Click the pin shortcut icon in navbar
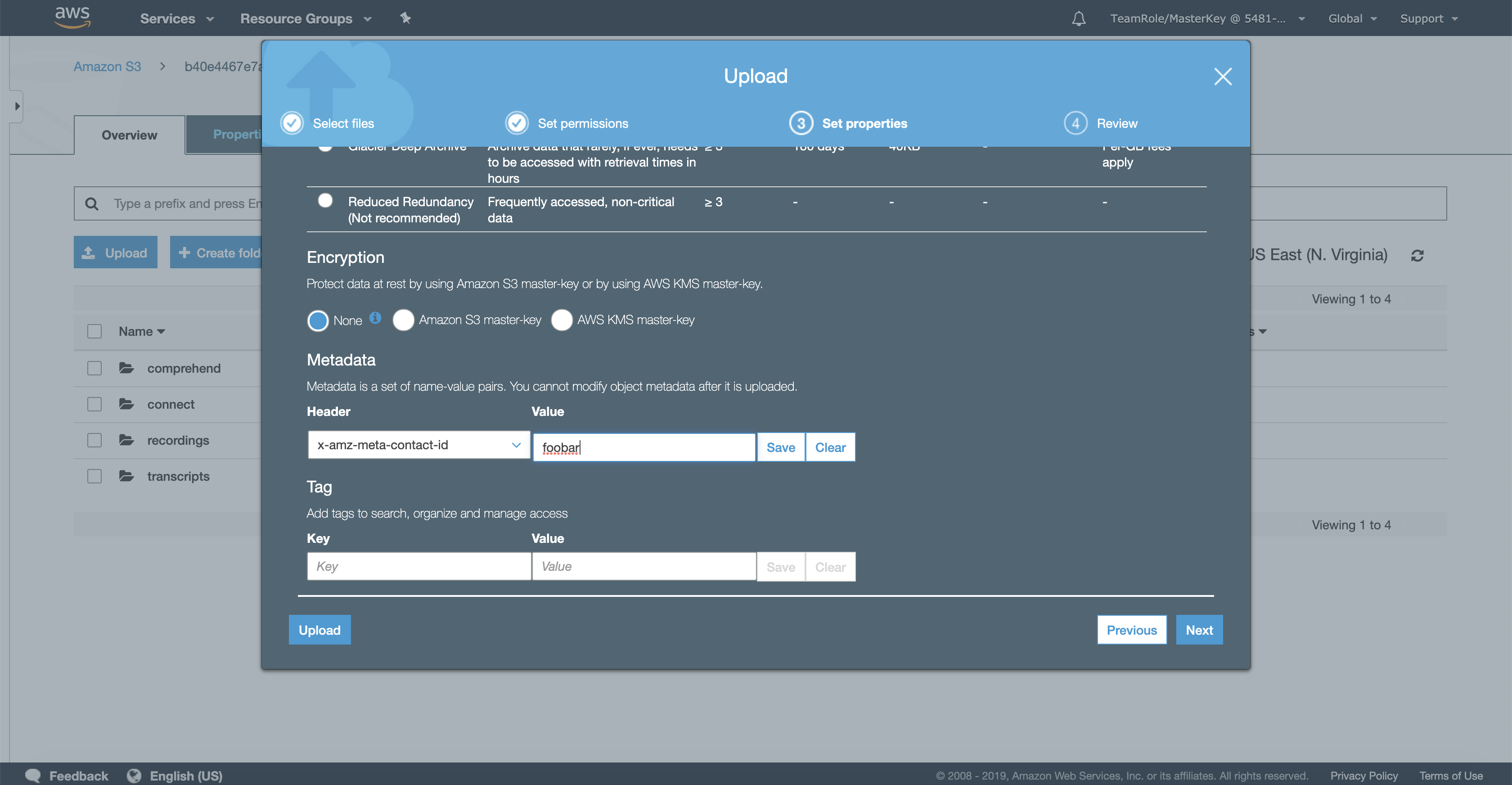1512x785 pixels. click(405, 18)
